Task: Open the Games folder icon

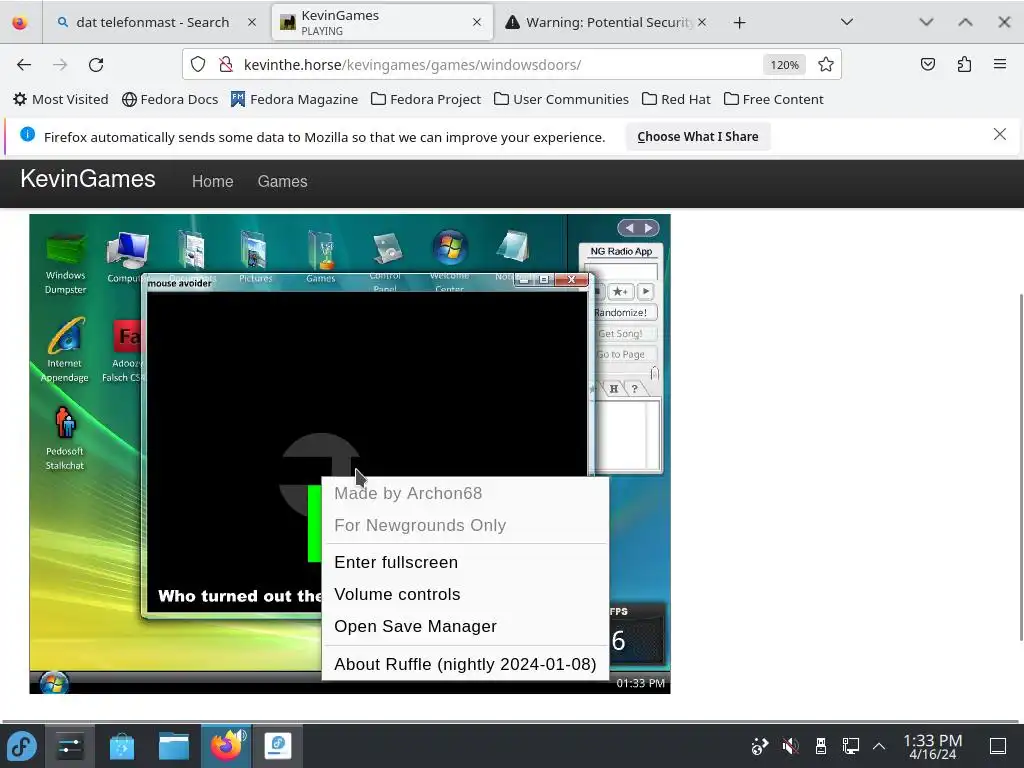Action: (x=321, y=256)
